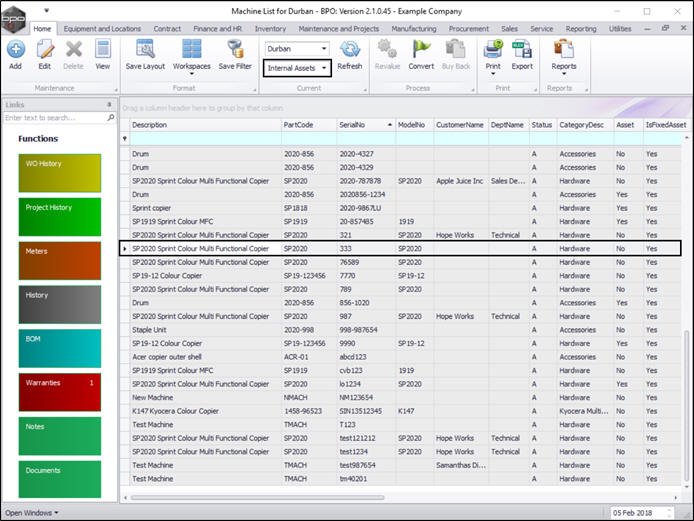The height and width of the screenshot is (521, 694).
Task: Click the Convert flag icon
Action: (421, 49)
